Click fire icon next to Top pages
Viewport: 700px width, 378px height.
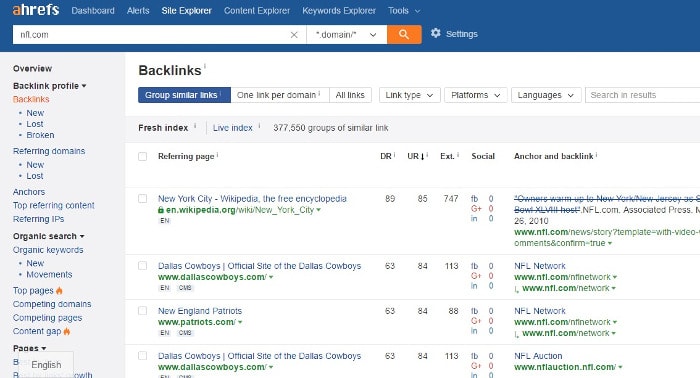[59, 291]
